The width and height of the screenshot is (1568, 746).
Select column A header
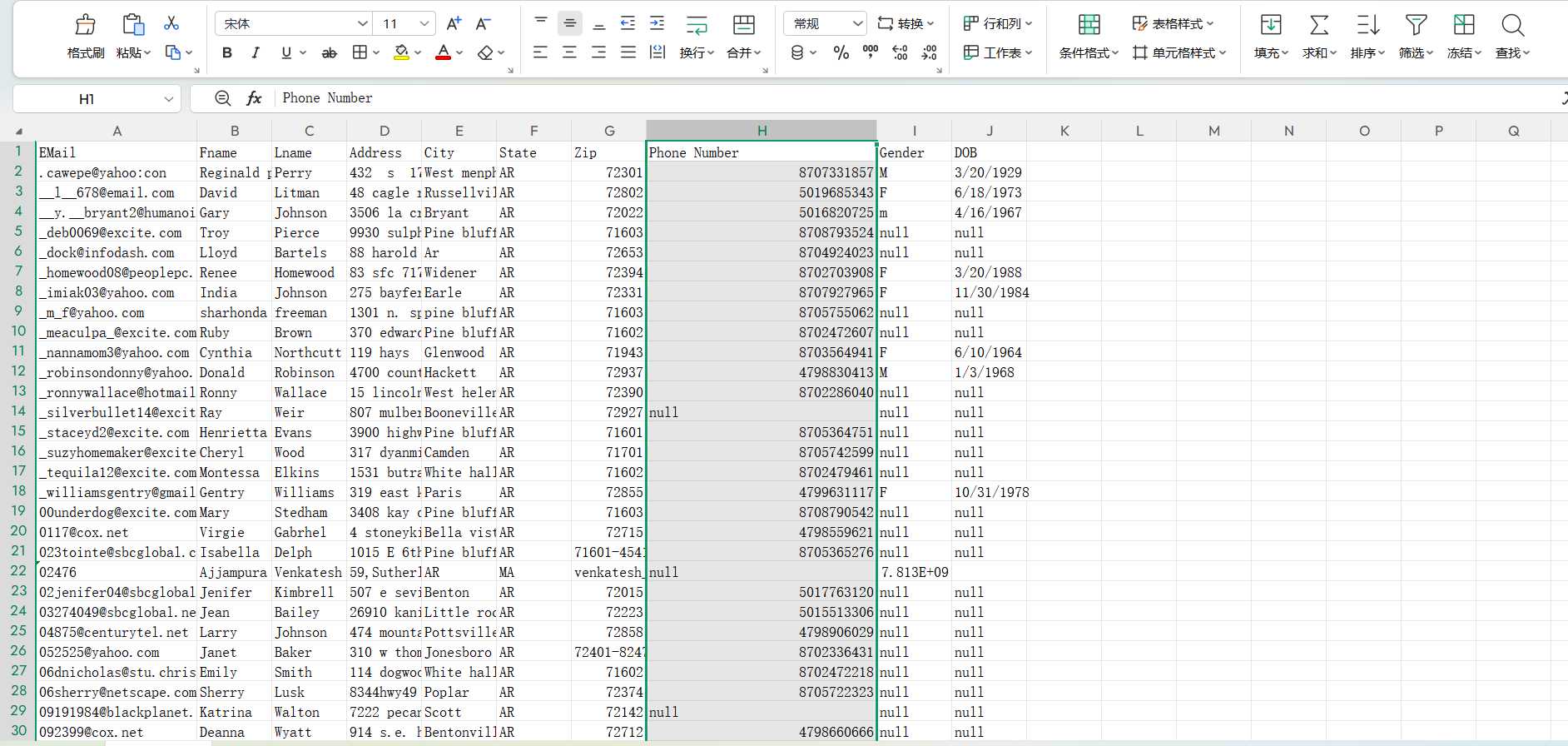coord(117,131)
